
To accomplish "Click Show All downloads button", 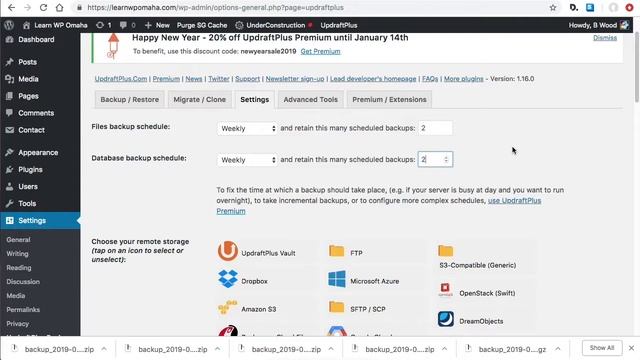I will [602, 348].
